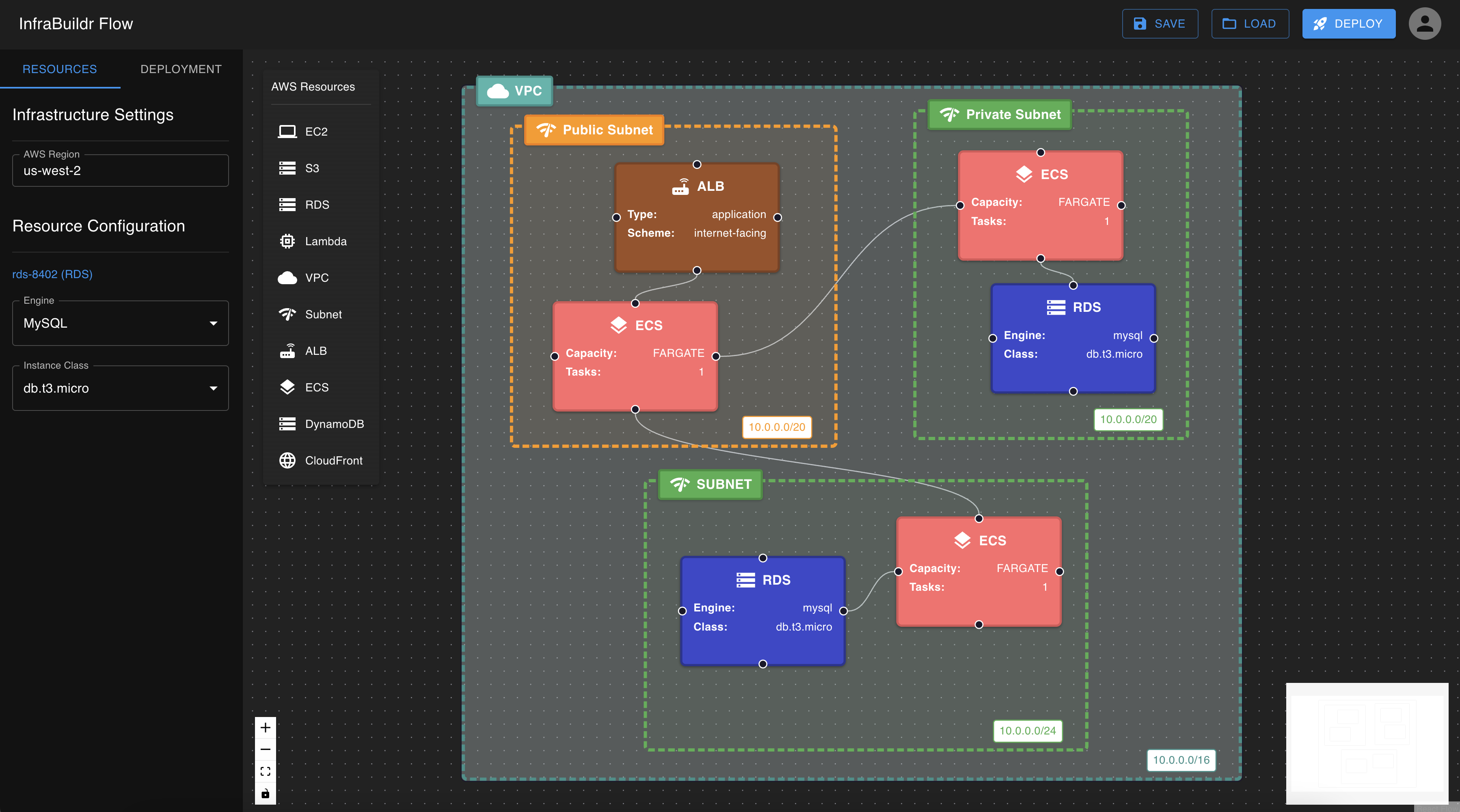Click the 10.0.0.0/16 VPC CIDR badge
Screen dimensions: 1460x812
(x=1181, y=760)
